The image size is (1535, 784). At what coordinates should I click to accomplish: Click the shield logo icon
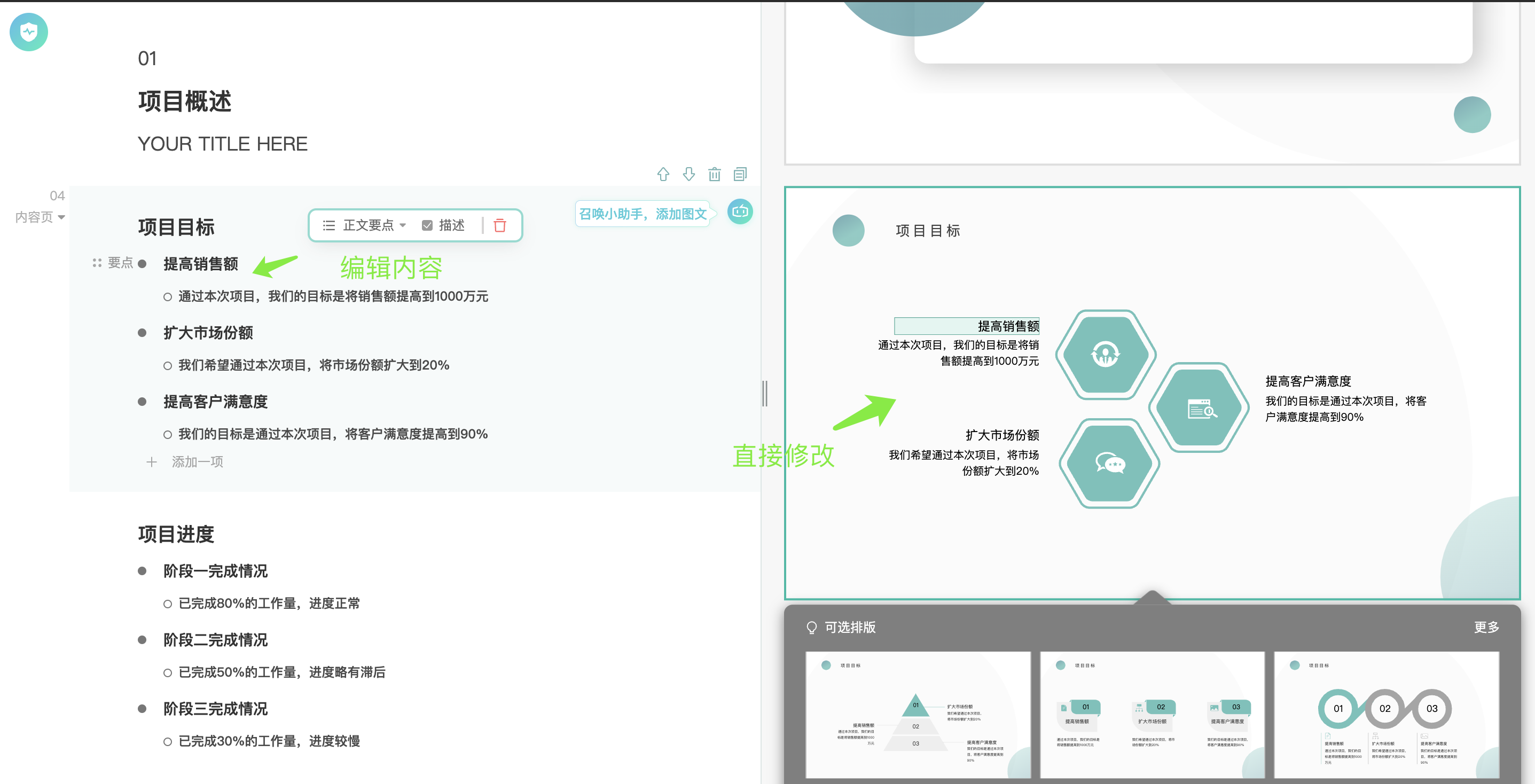[29, 32]
